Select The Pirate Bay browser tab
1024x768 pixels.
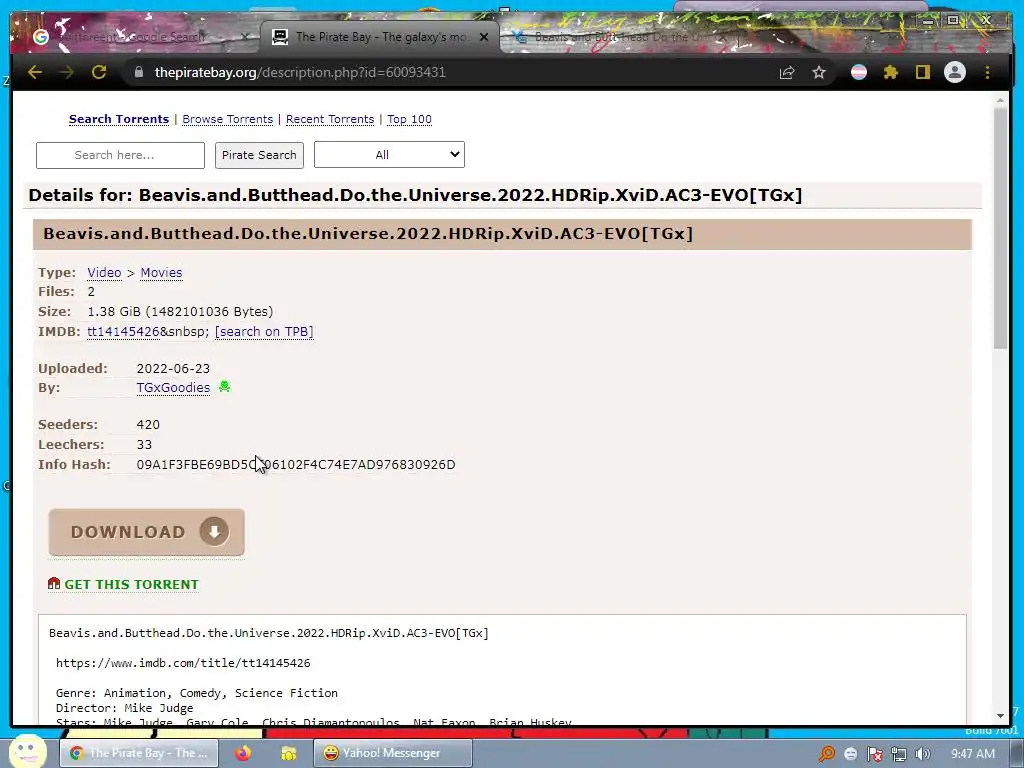click(381, 37)
